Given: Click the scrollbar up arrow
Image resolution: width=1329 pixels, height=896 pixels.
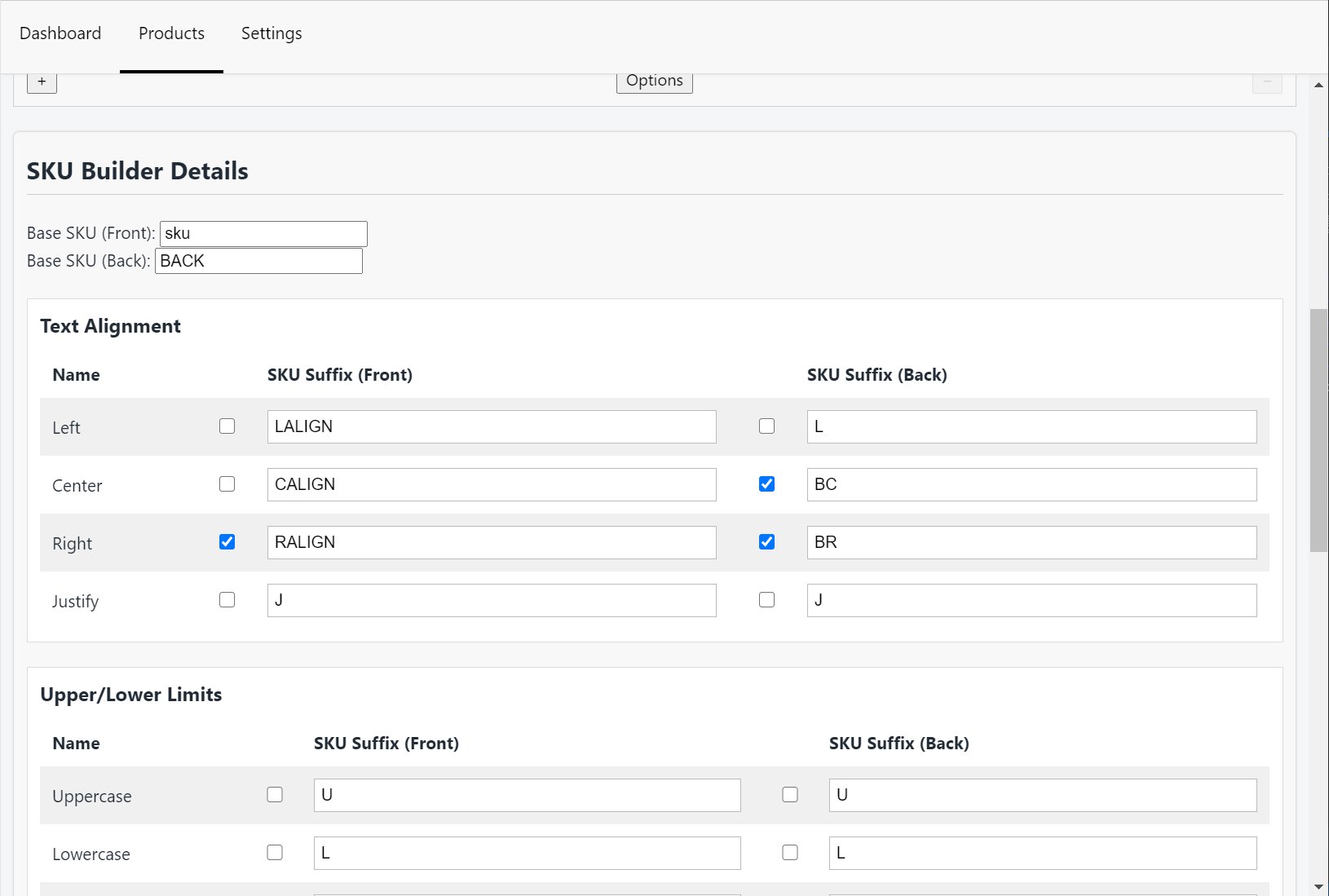Looking at the screenshot, I should [1318, 85].
